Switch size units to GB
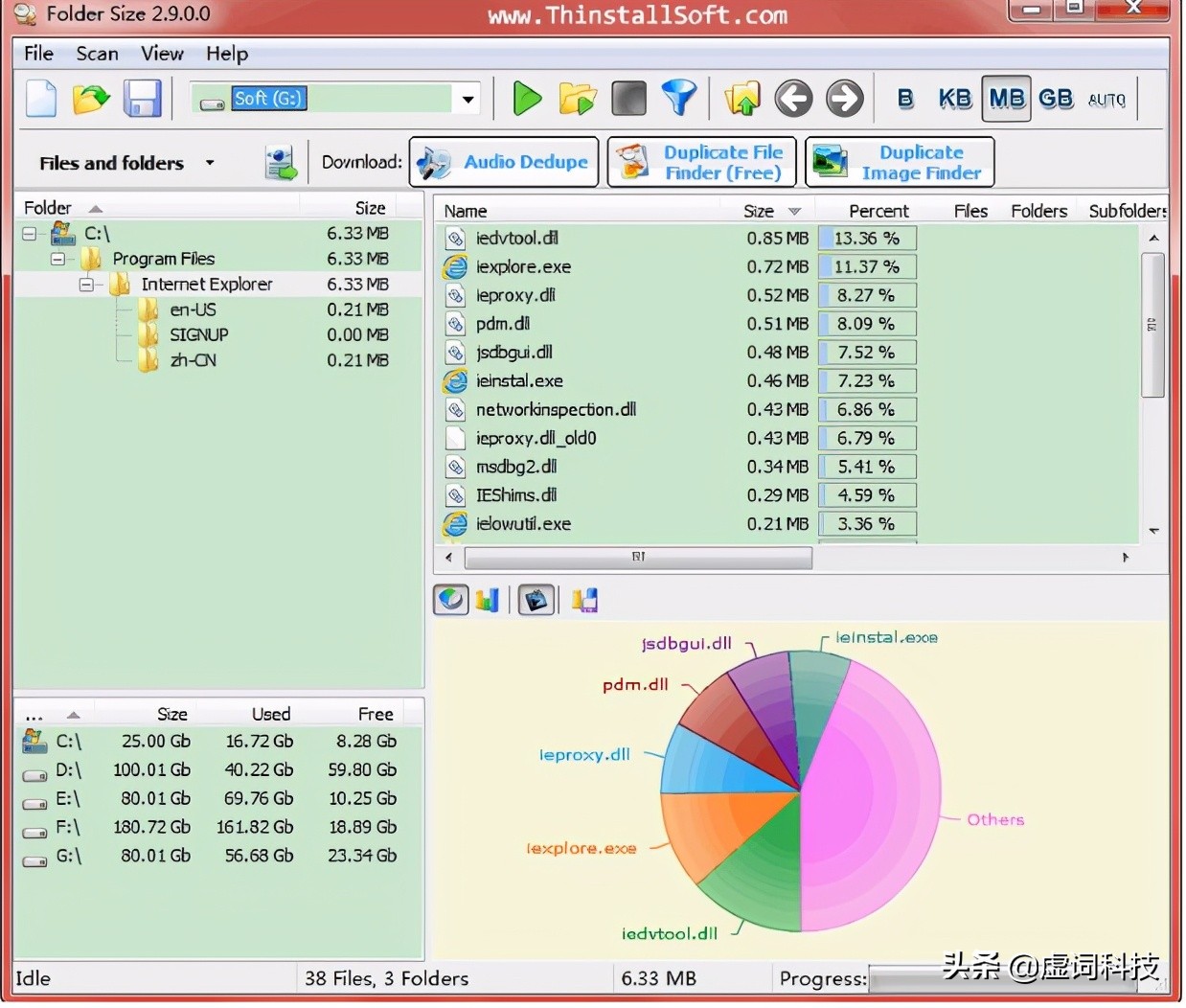Image resolution: width=1186 pixels, height=1008 pixels. coord(1056,99)
